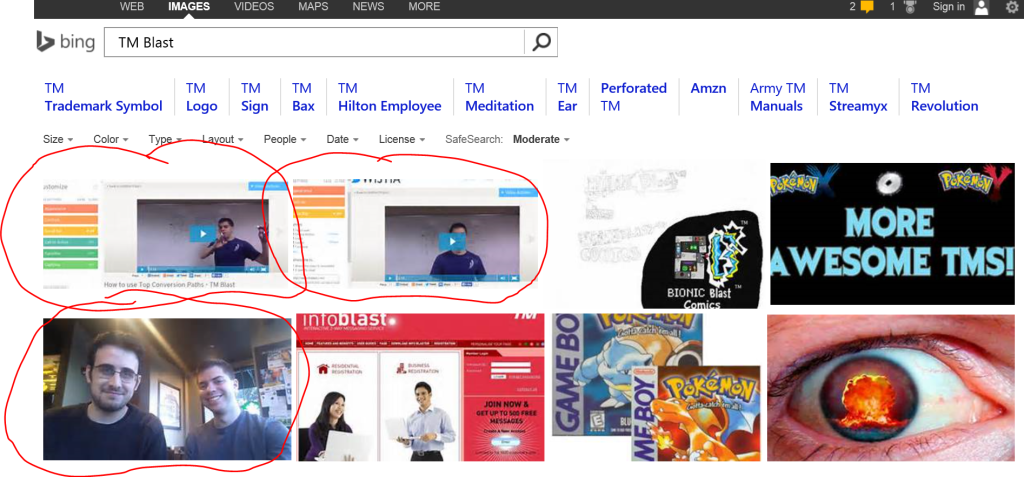
Task: Open Amzn related search
Action: point(709,88)
